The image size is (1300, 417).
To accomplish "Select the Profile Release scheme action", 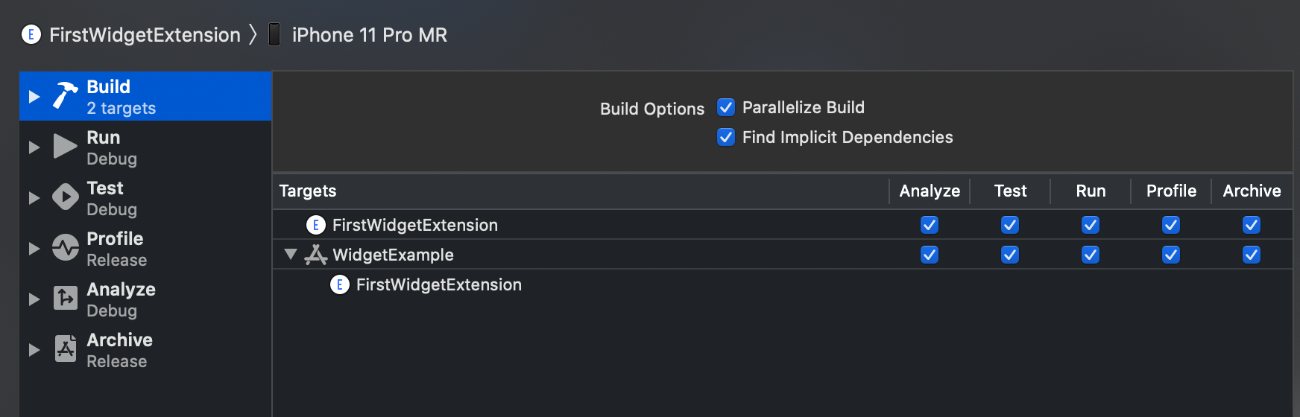I will pyautogui.click(x=145, y=249).
